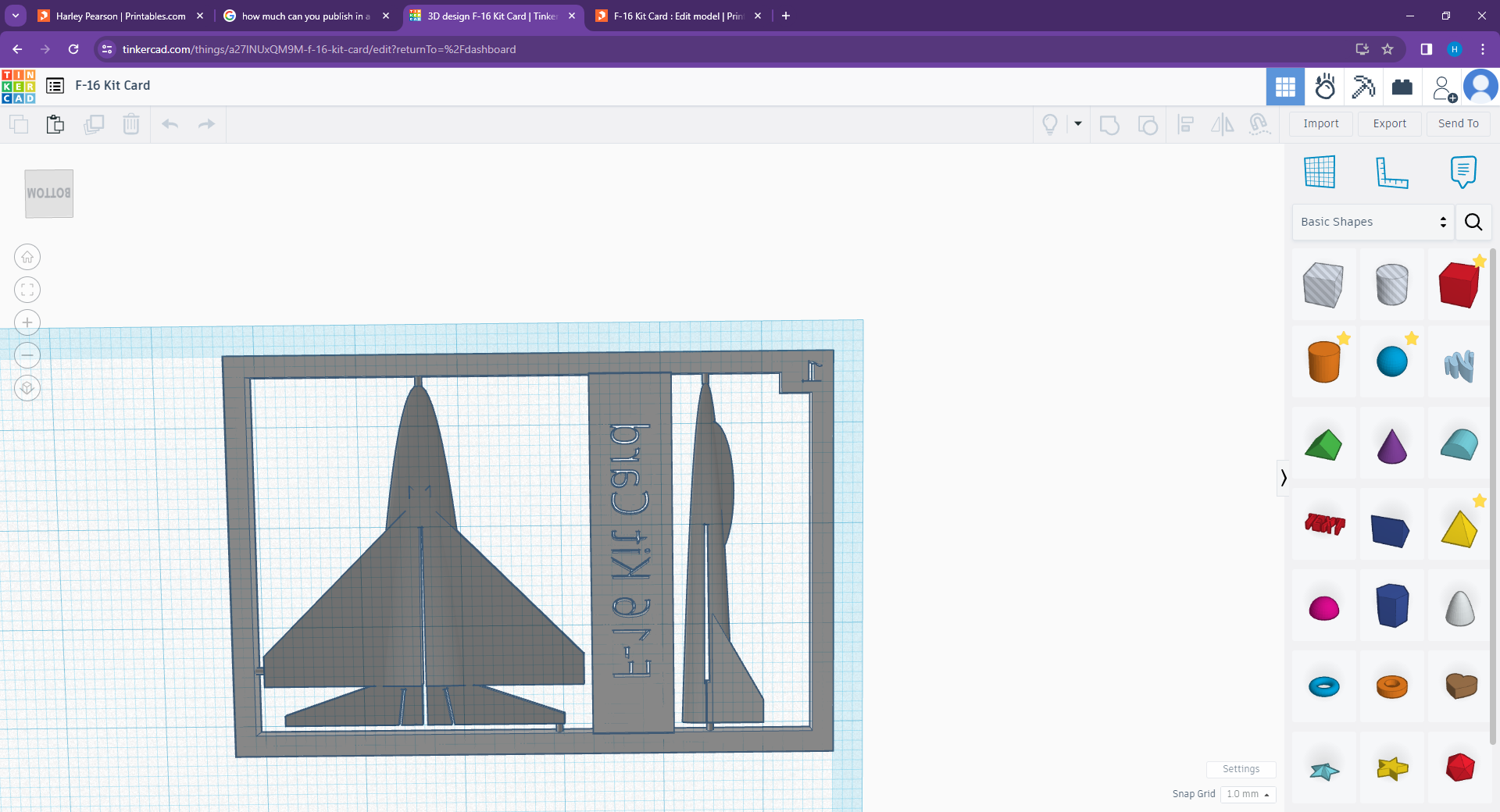The height and width of the screenshot is (812, 1500).
Task: Switch to F-16 Kit Card Edit model tab
Action: click(x=677, y=16)
